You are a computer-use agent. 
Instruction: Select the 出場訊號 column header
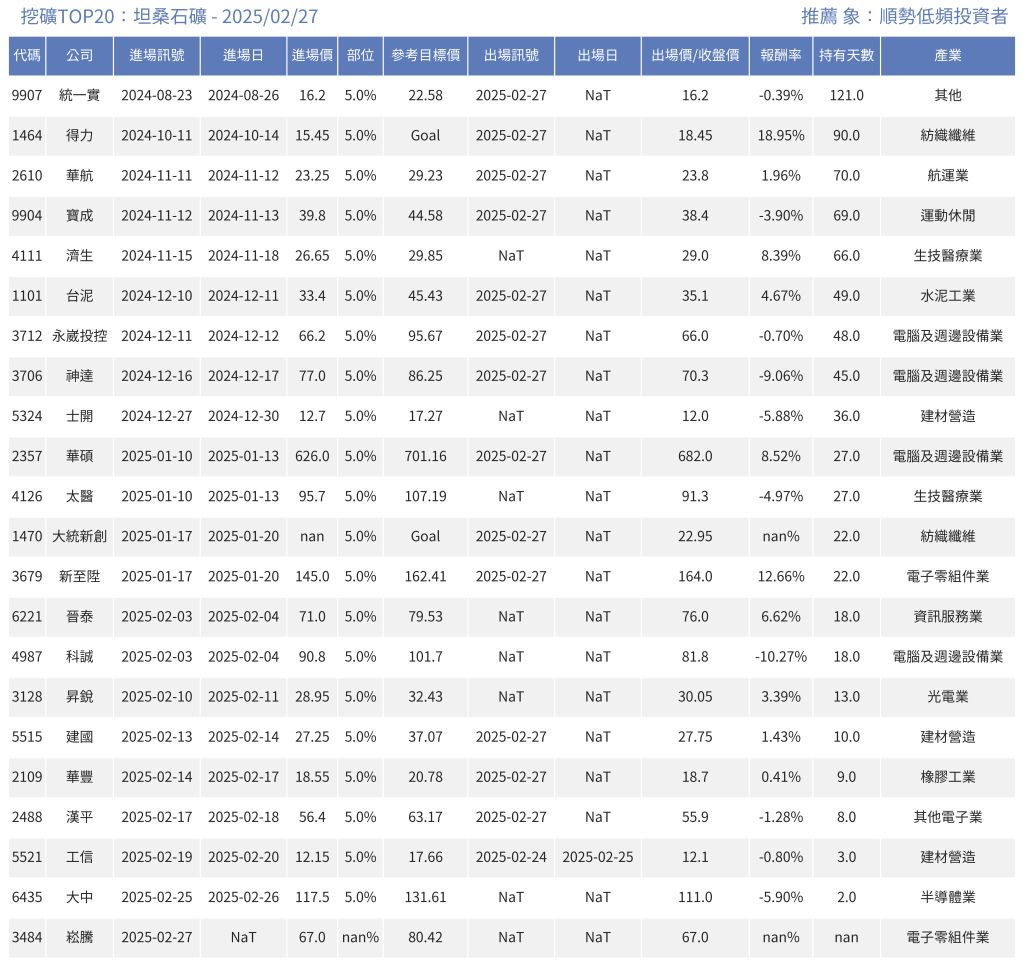511,55
